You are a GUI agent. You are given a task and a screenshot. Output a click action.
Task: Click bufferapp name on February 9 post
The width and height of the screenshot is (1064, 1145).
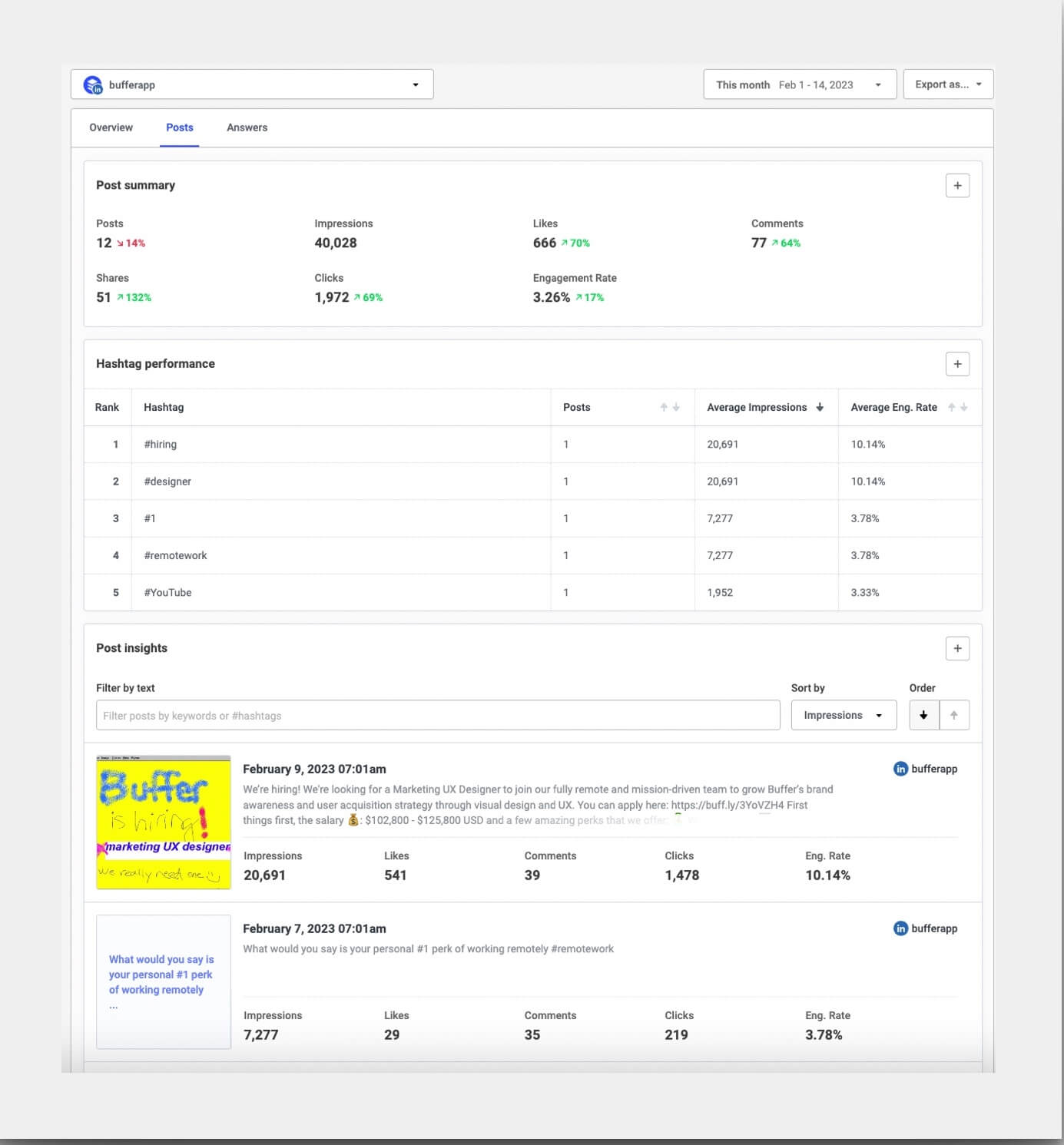(x=934, y=769)
